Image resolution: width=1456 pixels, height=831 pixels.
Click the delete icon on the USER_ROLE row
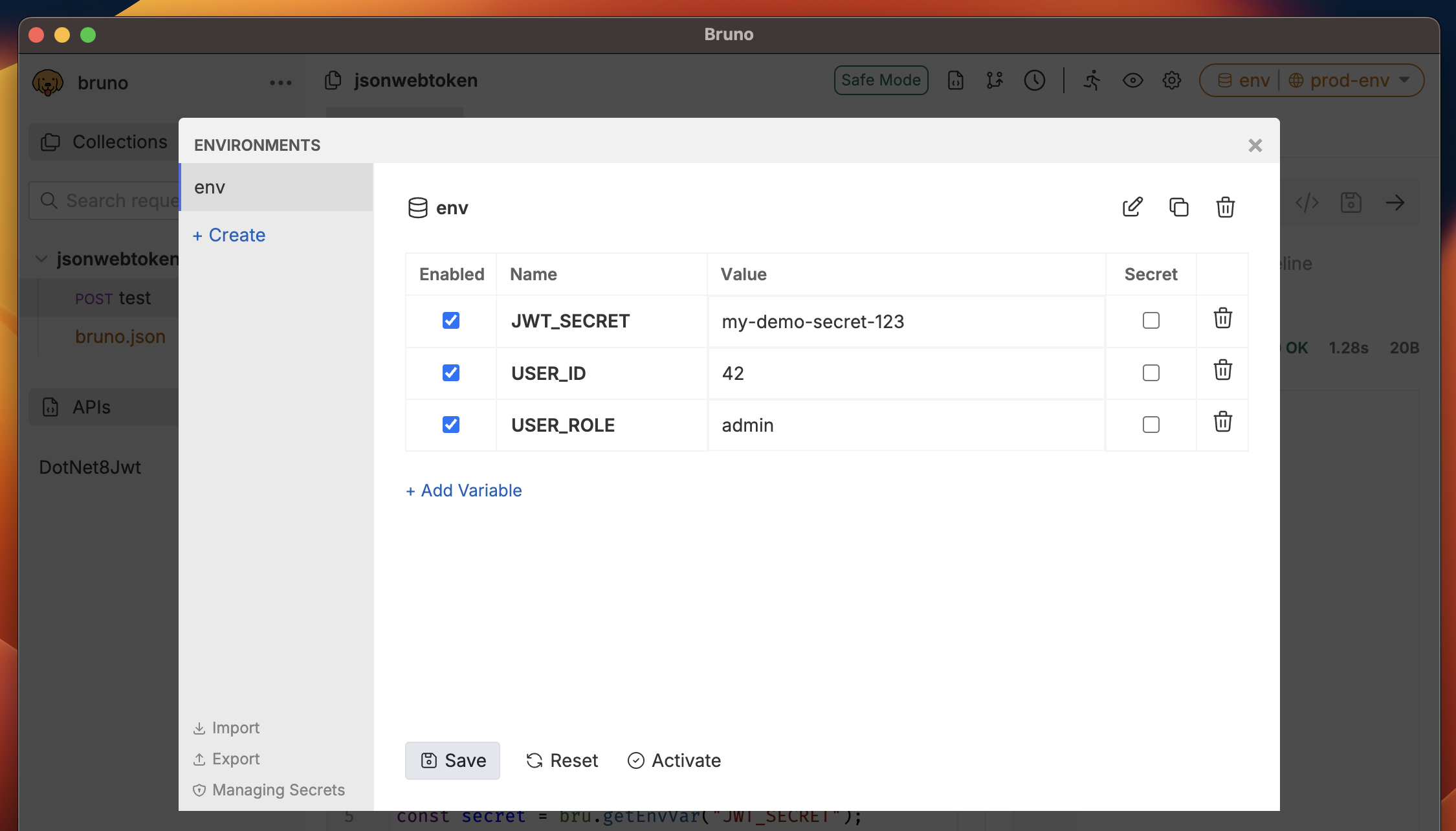point(1222,422)
